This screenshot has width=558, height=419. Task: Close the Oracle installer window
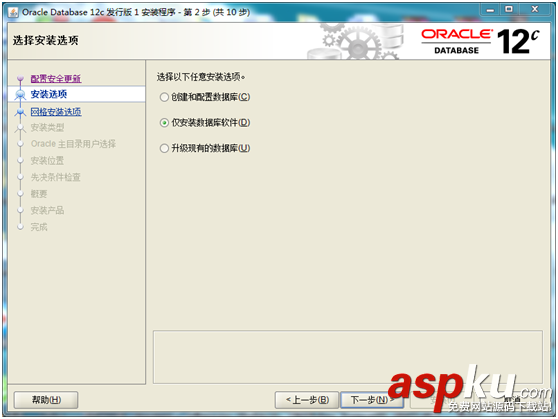(535, 10)
